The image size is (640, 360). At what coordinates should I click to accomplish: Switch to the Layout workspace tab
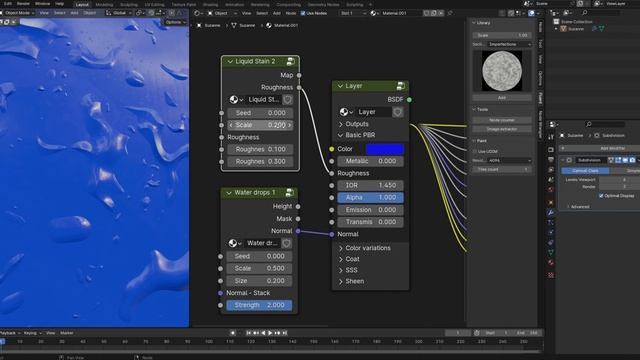pos(82,4)
